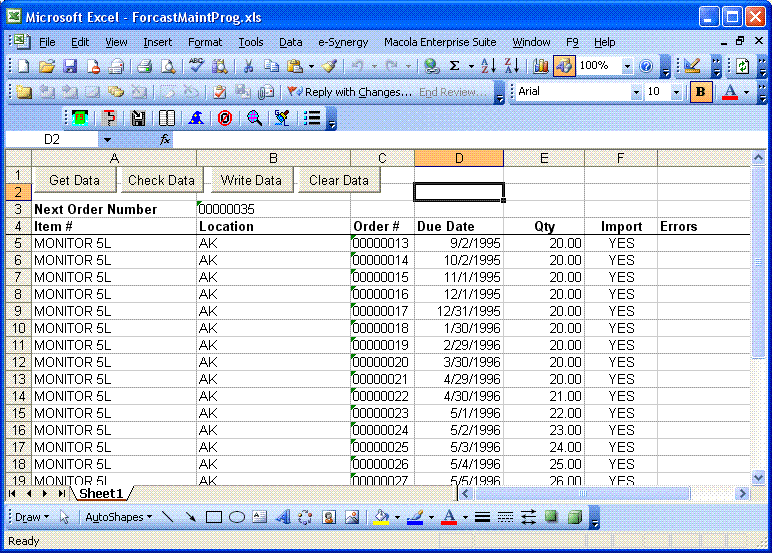Open Line Style options
Screen dimensions: 772x553
pyautogui.click(x=482, y=517)
